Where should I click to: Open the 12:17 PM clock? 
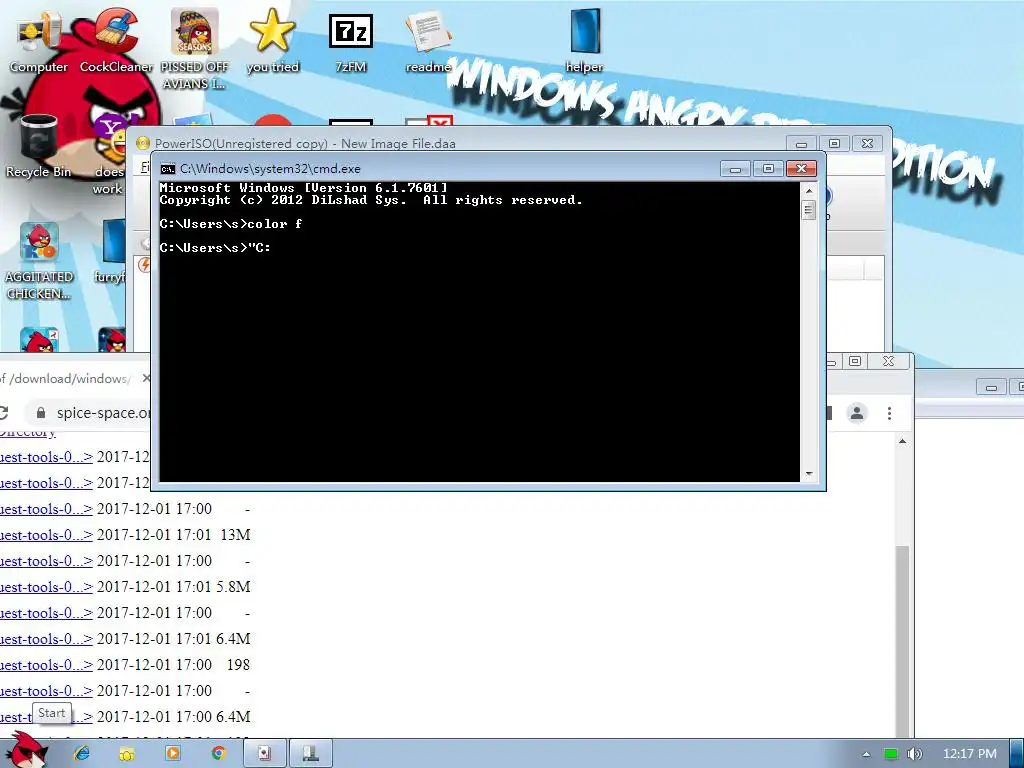[970, 754]
